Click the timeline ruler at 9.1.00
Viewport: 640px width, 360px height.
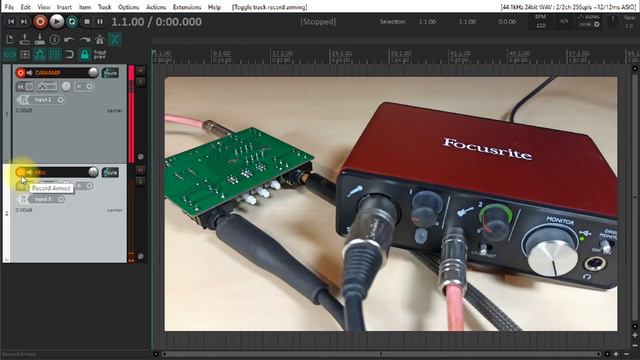pos(222,54)
